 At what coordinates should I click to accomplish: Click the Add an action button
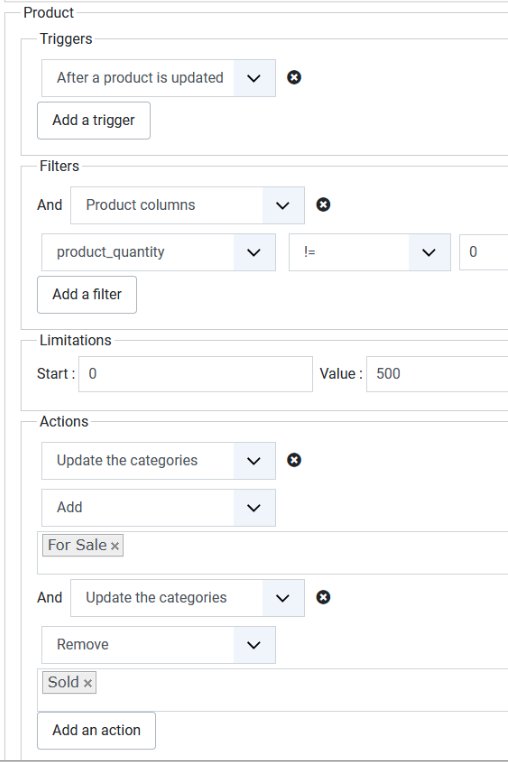96,730
